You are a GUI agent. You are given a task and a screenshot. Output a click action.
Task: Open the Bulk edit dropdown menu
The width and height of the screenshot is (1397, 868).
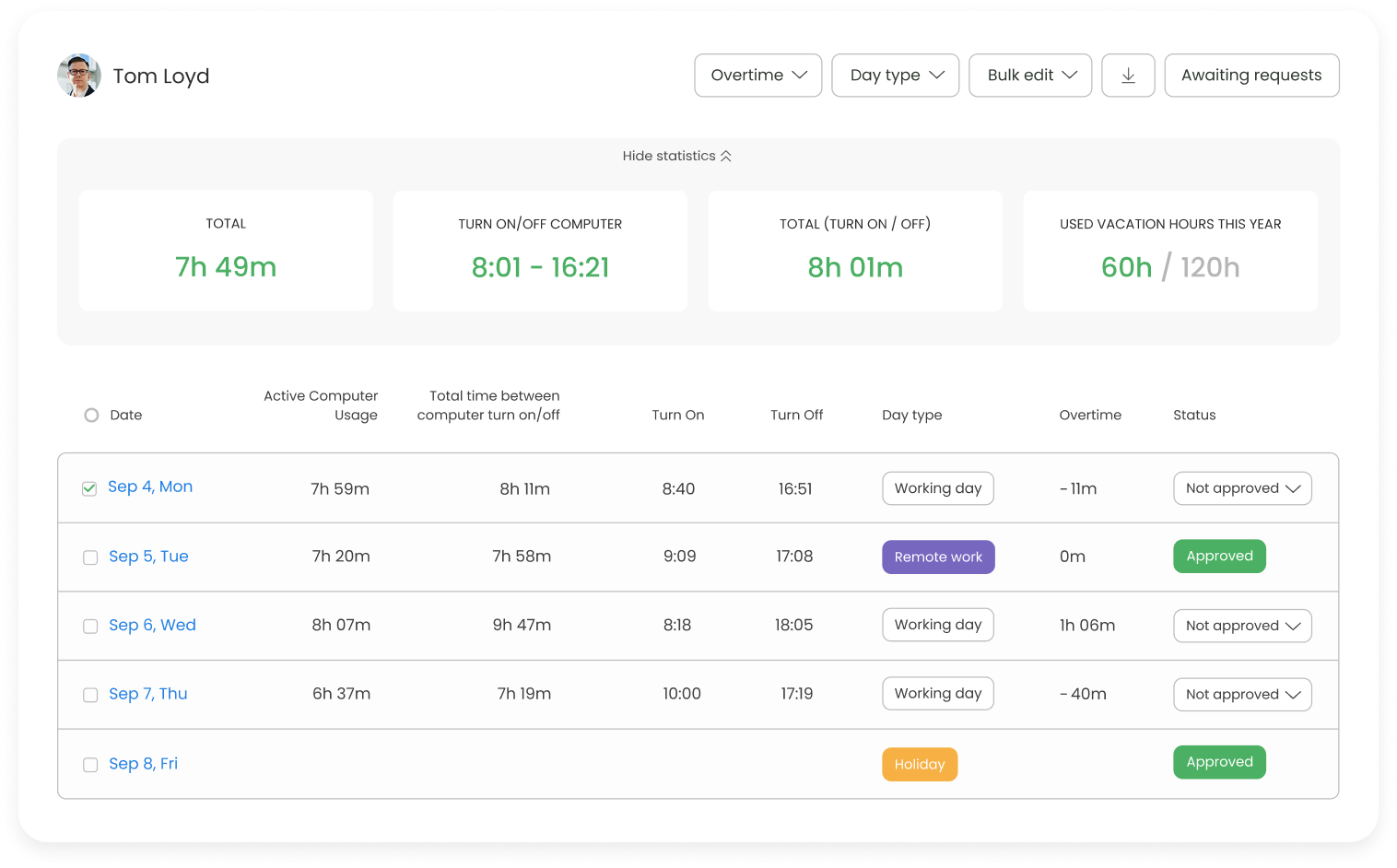(x=1030, y=76)
